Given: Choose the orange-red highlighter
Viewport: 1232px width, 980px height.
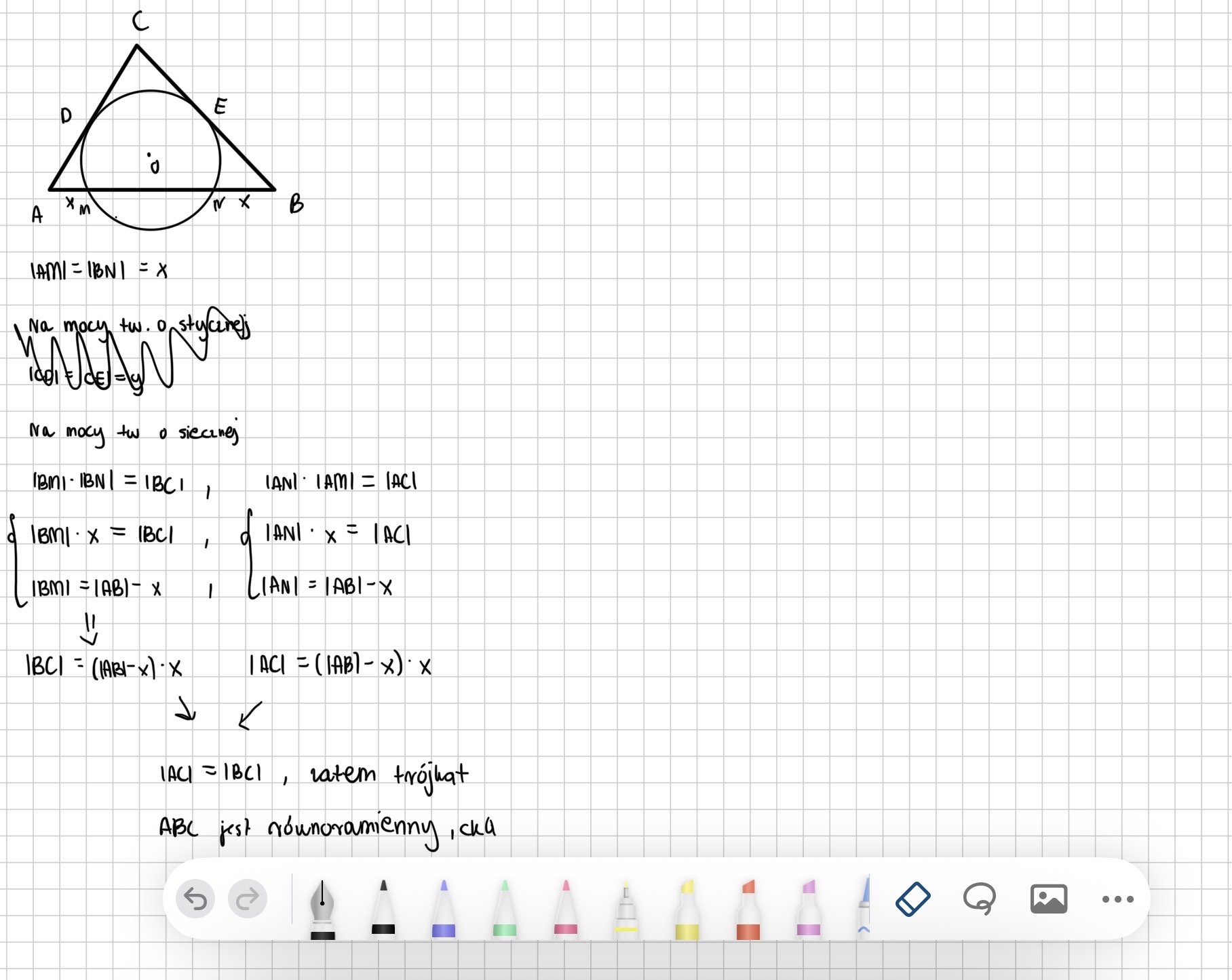Looking at the screenshot, I should [748, 909].
